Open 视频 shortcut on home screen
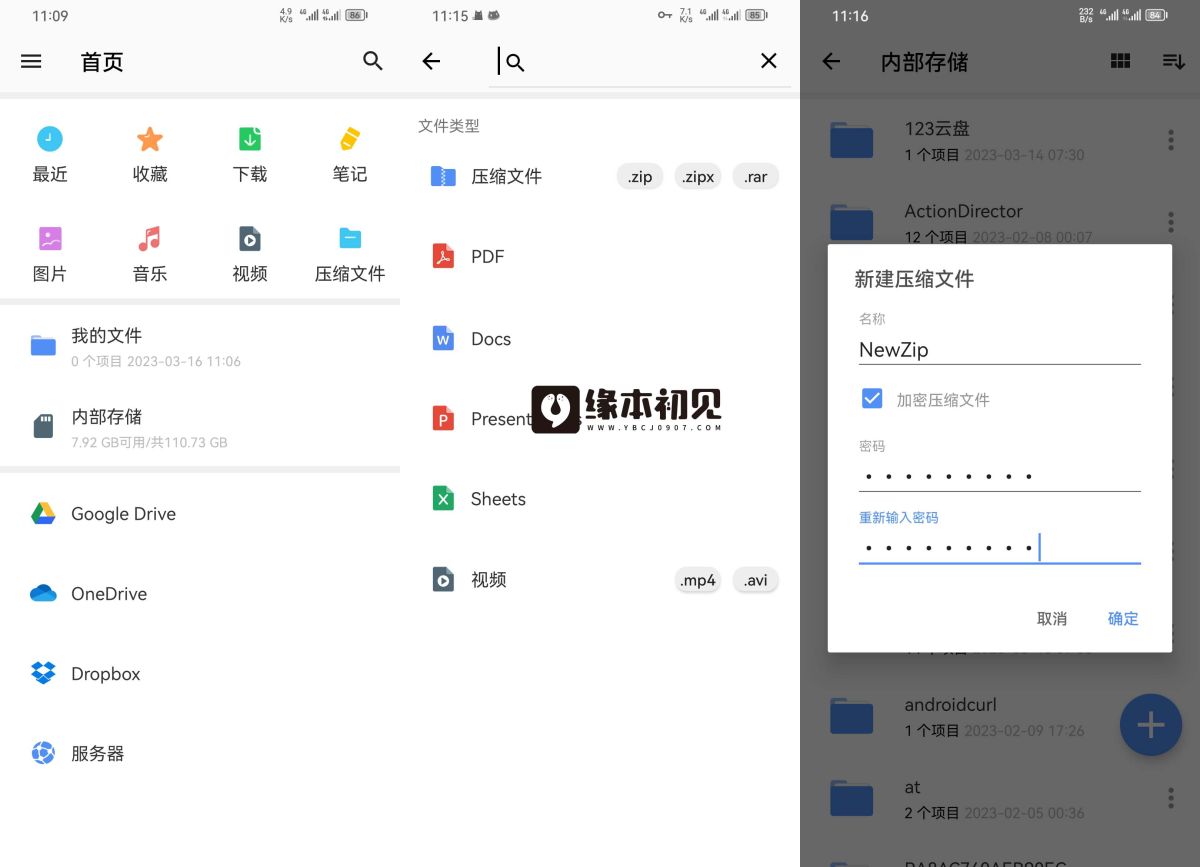Image resolution: width=1200 pixels, height=867 pixels. click(x=250, y=254)
